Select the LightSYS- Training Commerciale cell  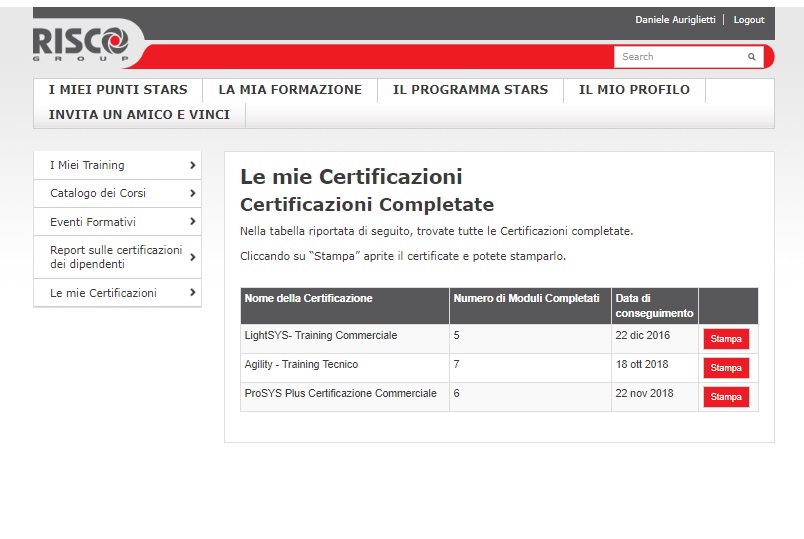pyautogui.click(x=345, y=338)
